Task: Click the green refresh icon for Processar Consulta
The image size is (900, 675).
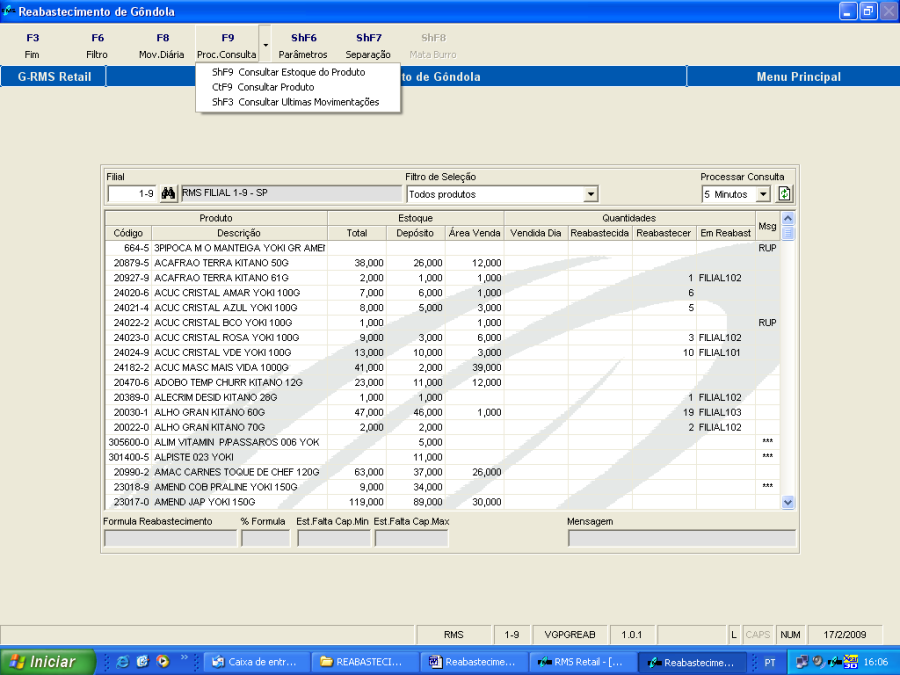Action: 784,193
